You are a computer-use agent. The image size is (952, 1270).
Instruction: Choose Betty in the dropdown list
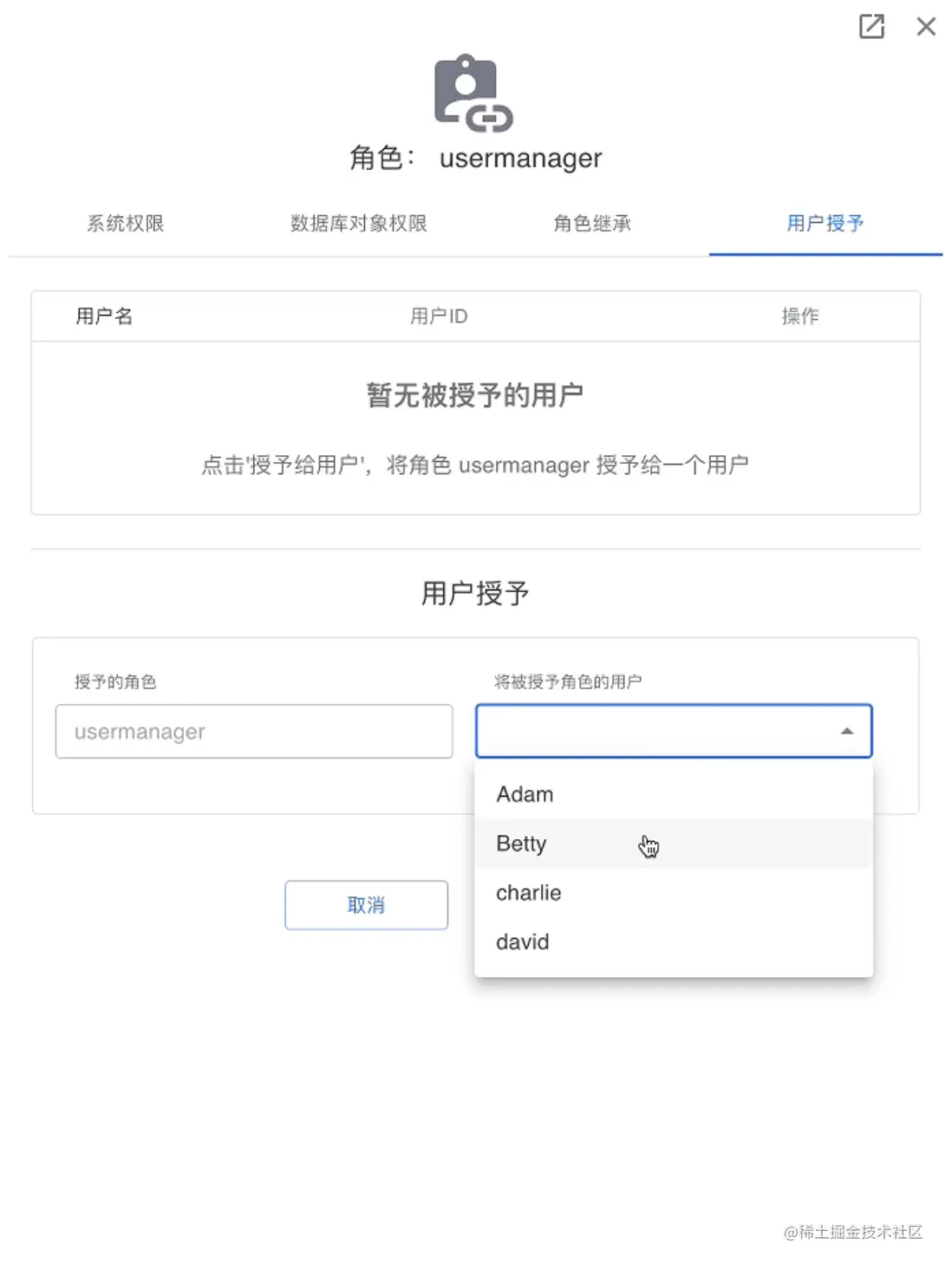(x=674, y=843)
